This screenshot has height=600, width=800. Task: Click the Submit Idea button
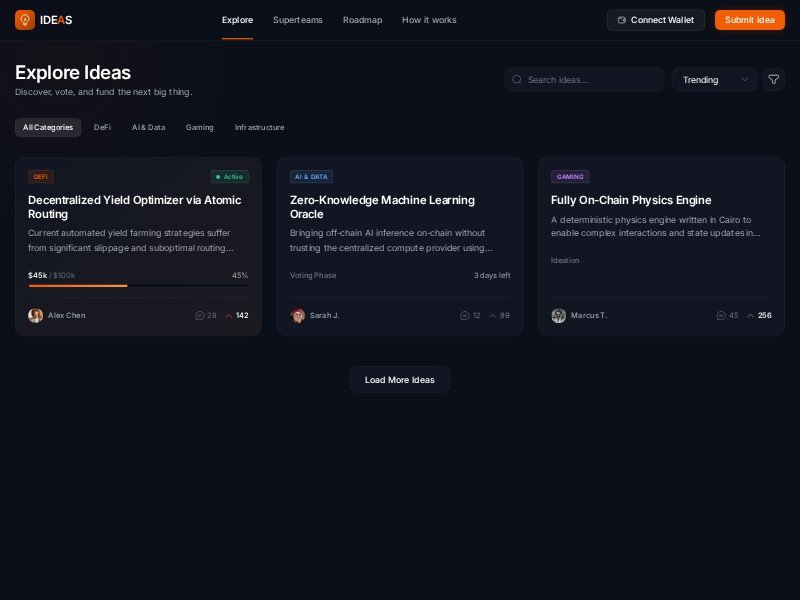749,20
